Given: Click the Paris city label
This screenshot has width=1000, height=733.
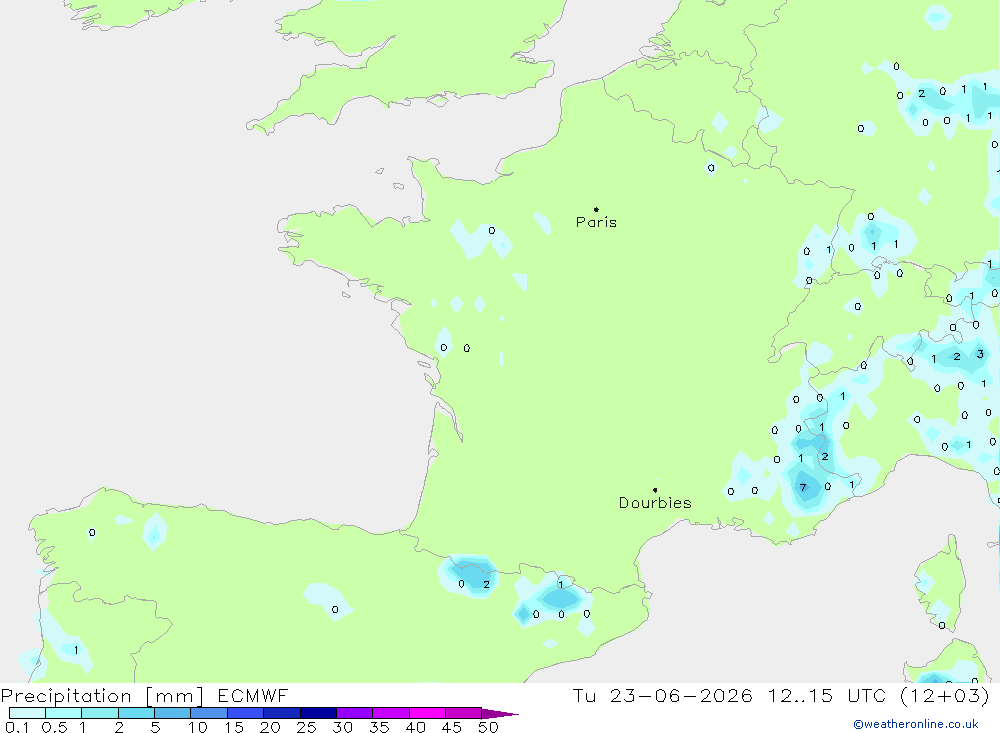Looking at the screenshot, I should pos(596,222).
